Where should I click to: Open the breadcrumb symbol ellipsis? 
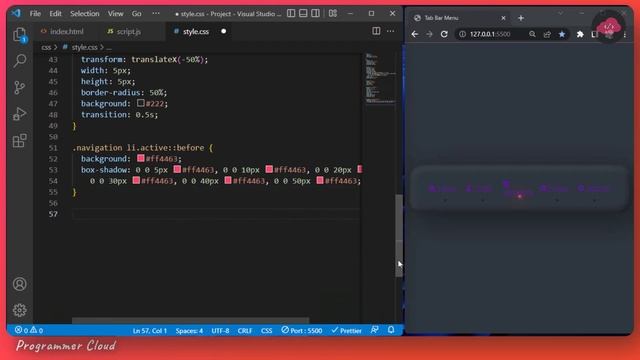pyautogui.click(x=109, y=48)
